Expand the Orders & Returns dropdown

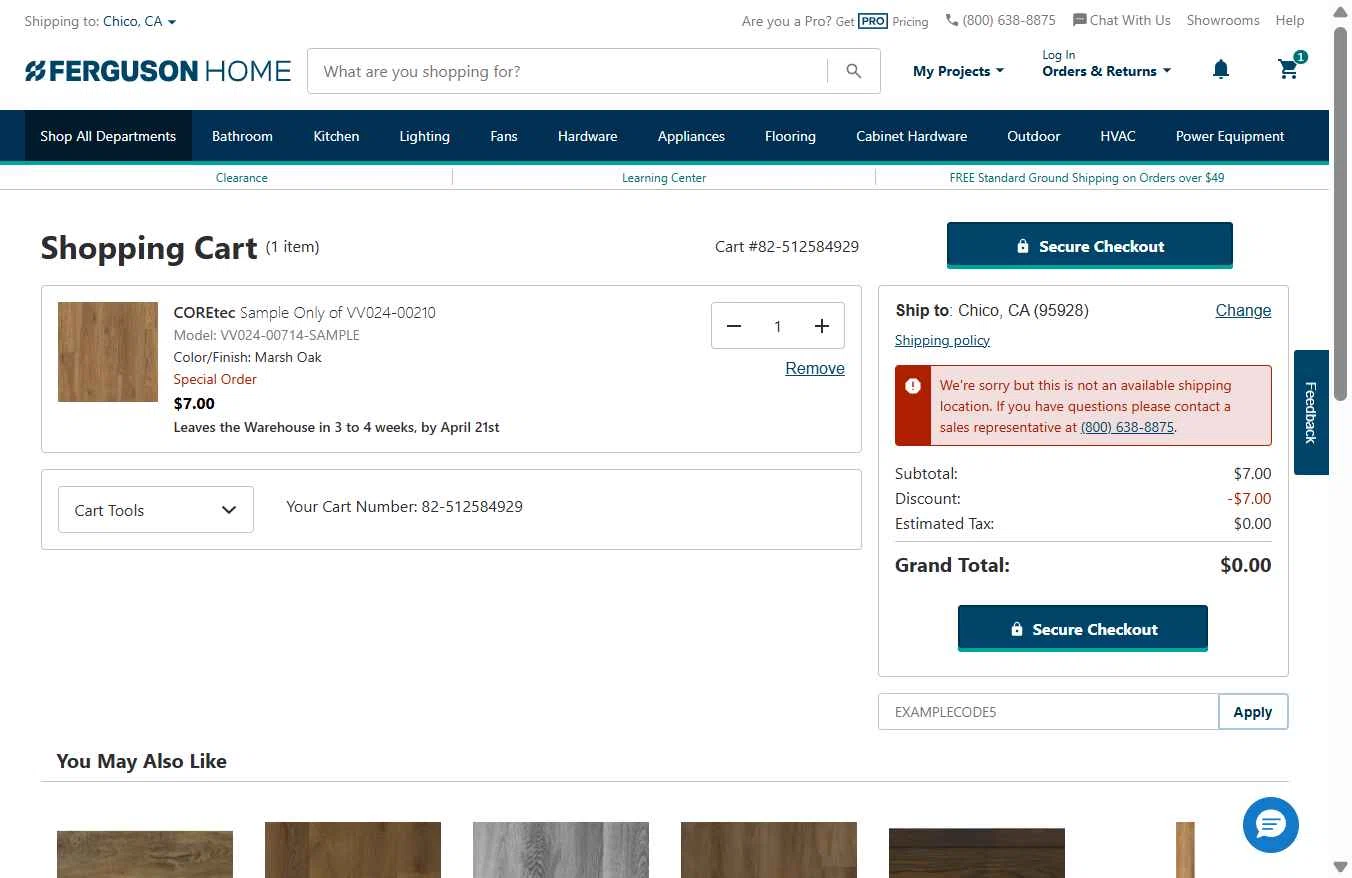(1106, 71)
